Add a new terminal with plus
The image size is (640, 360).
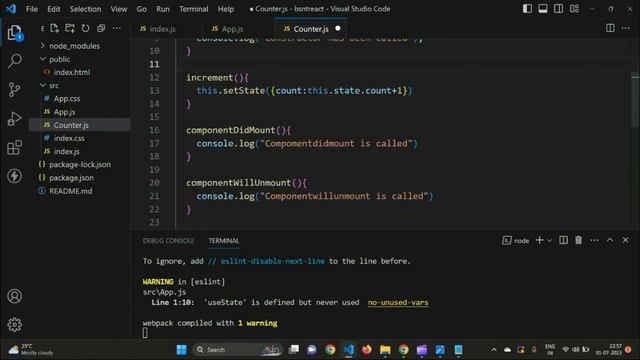[539, 240]
